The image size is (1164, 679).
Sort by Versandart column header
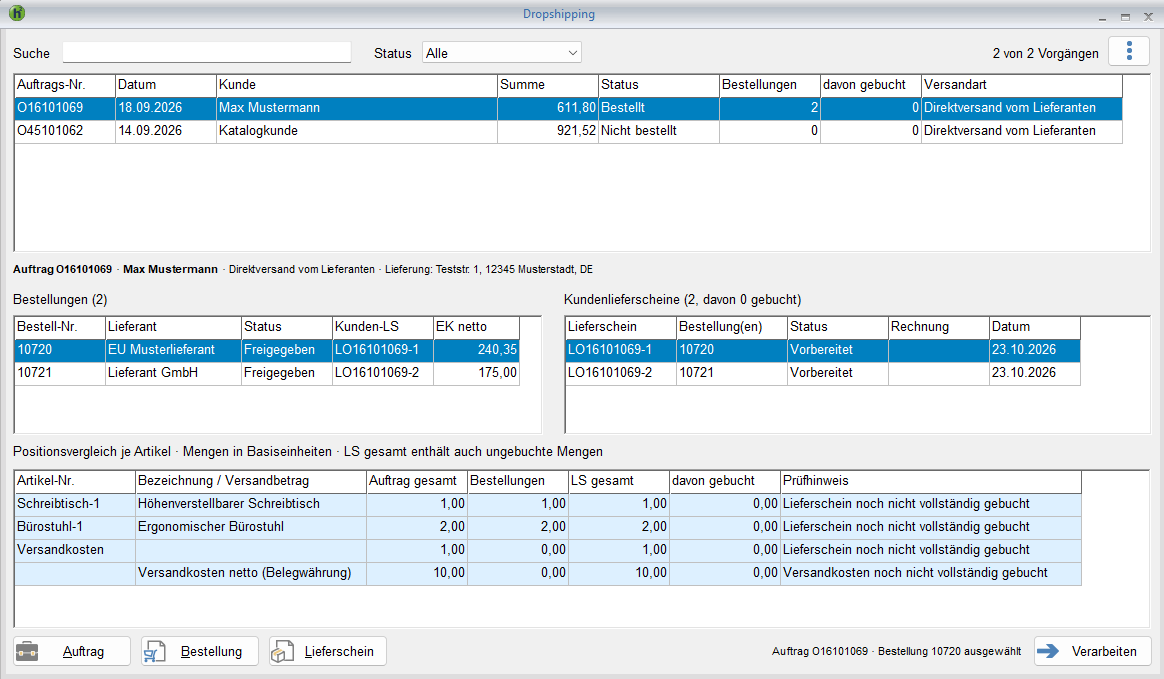pos(1021,85)
